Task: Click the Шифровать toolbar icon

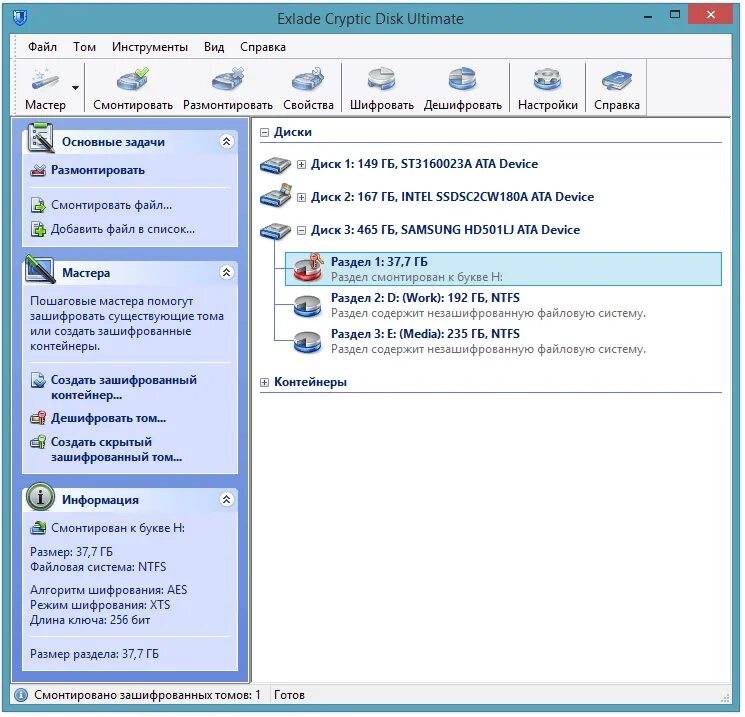Action: pos(382,79)
